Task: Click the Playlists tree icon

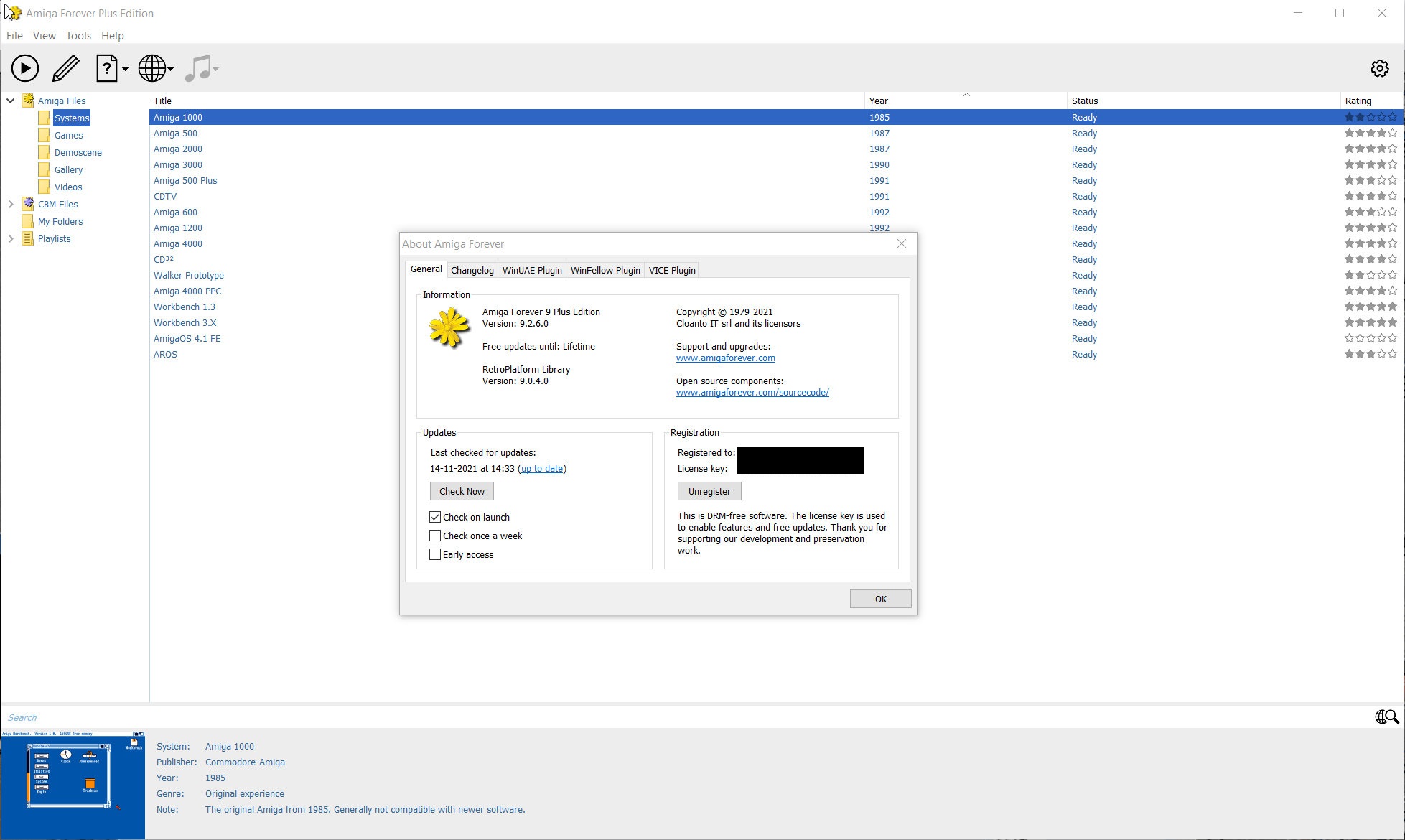Action: click(28, 238)
